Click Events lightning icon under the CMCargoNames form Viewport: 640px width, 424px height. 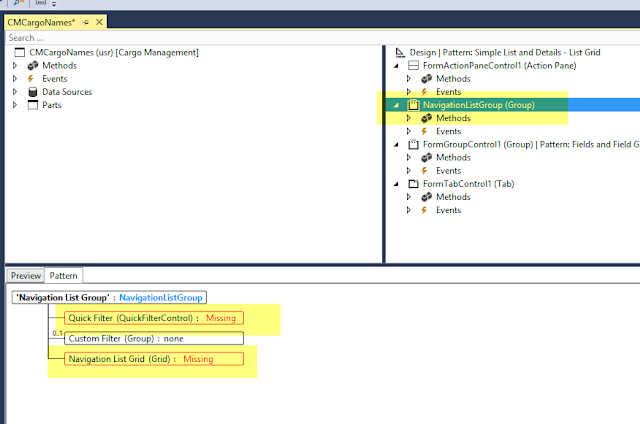click(x=31, y=78)
